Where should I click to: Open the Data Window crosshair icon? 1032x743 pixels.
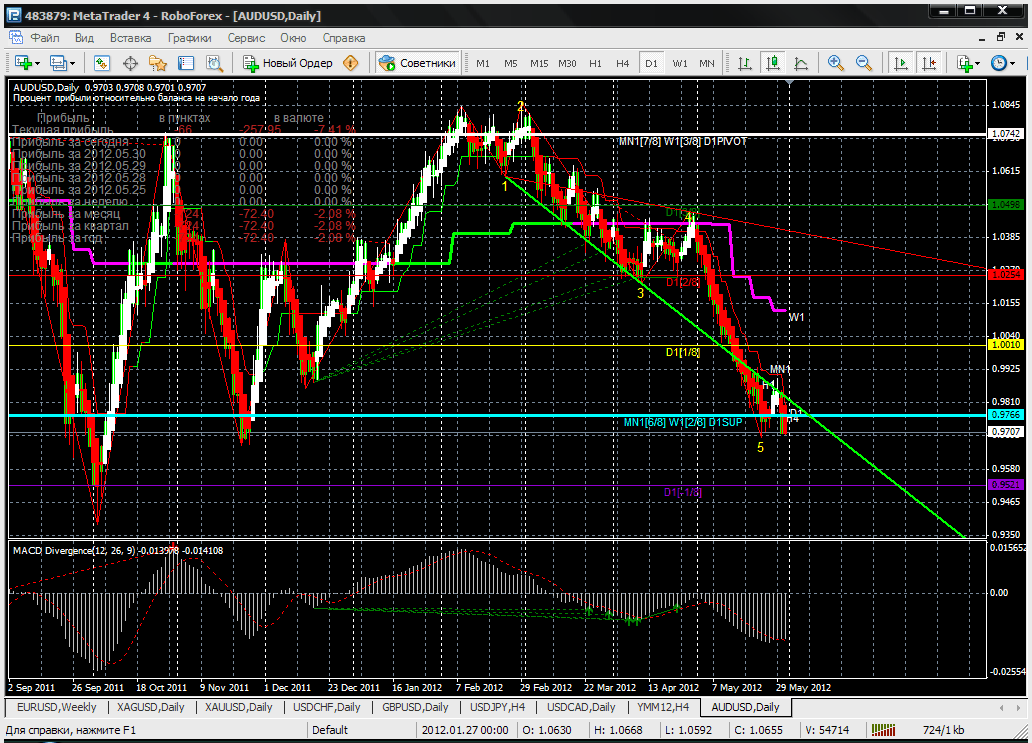point(130,63)
